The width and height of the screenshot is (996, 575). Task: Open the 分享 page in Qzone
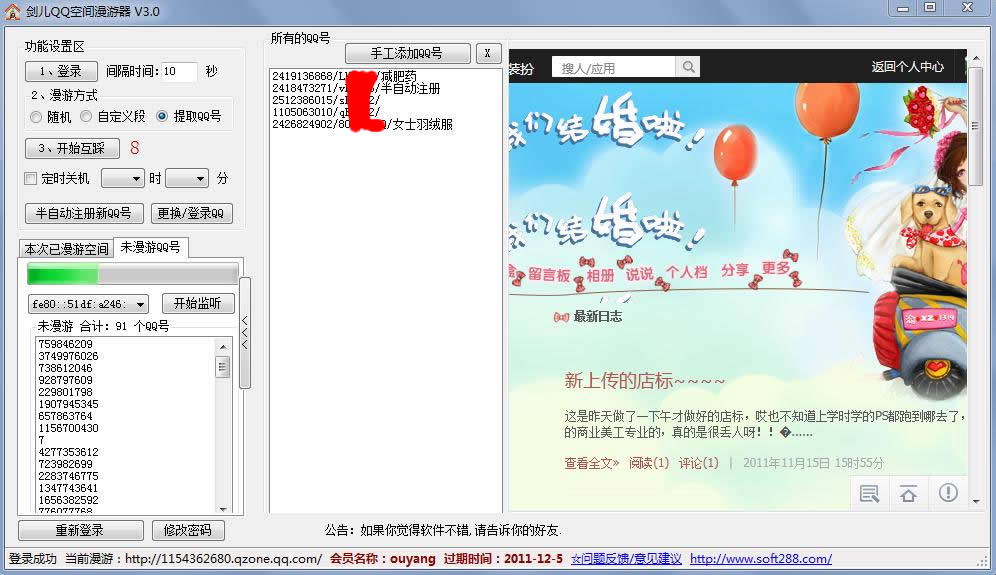point(734,270)
